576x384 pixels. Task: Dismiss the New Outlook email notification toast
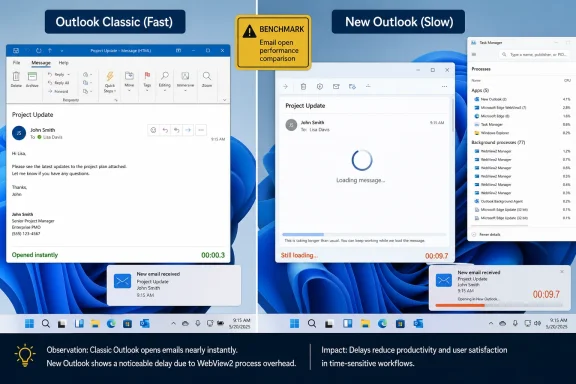(562, 272)
